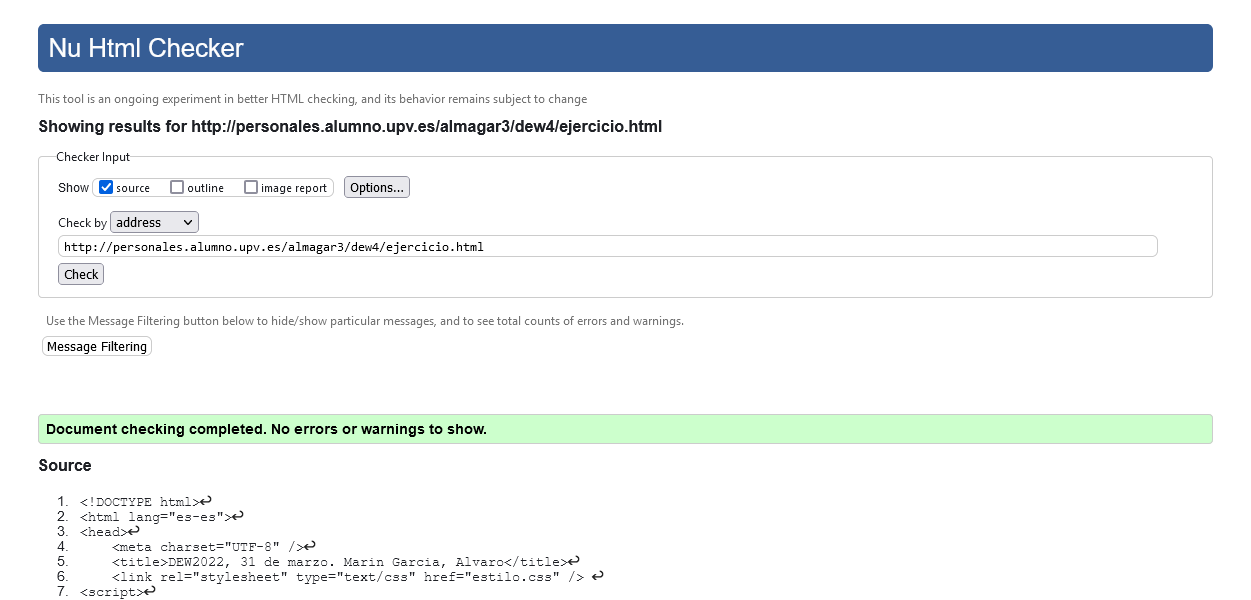
Task: Click source line 4 with meta charset
Action: (x=207, y=547)
